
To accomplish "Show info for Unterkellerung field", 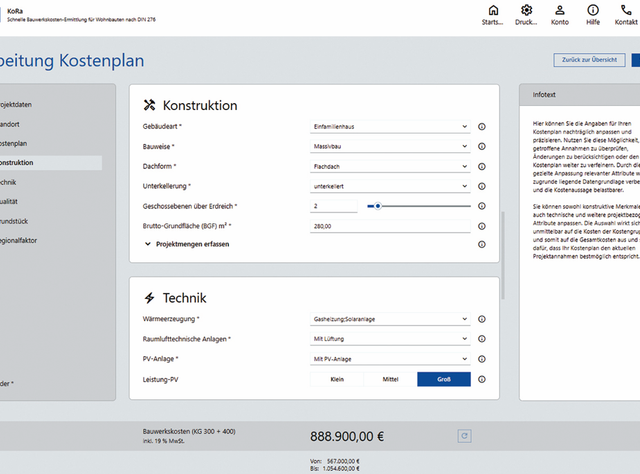I will coord(482,186).
